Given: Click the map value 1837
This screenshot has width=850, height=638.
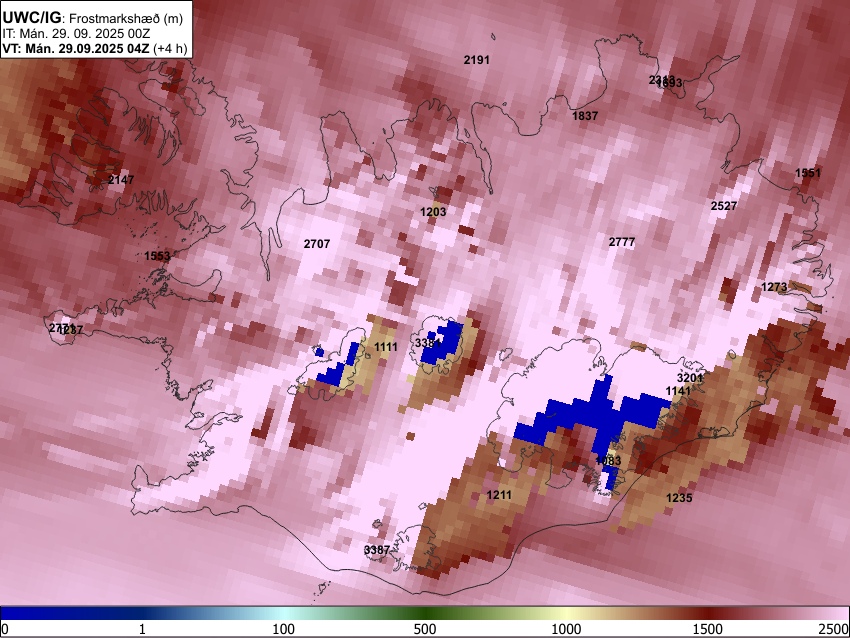Looking at the screenshot, I should (x=585, y=116).
